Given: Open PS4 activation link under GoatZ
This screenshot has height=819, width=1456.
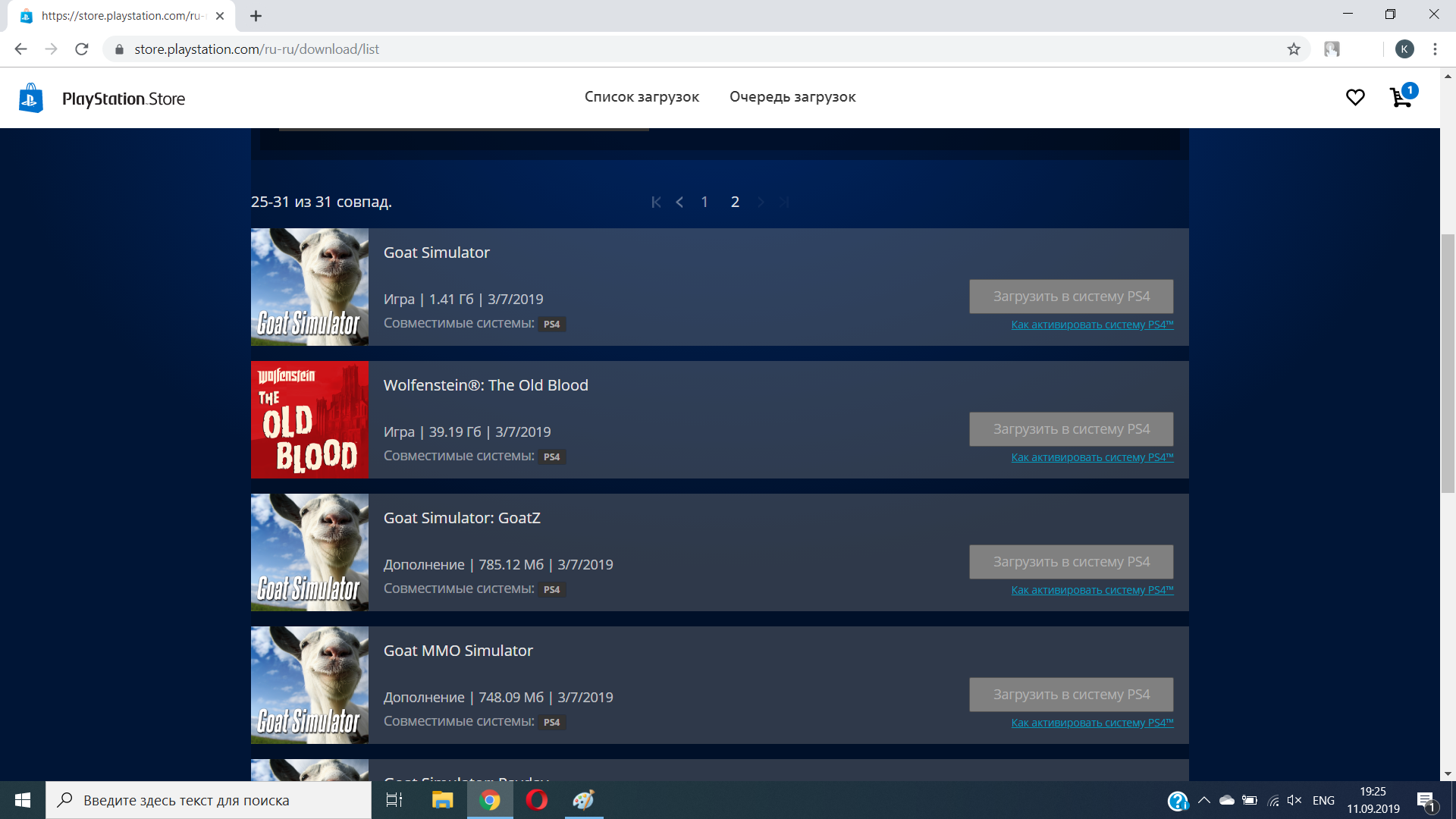Looking at the screenshot, I should click(x=1092, y=590).
